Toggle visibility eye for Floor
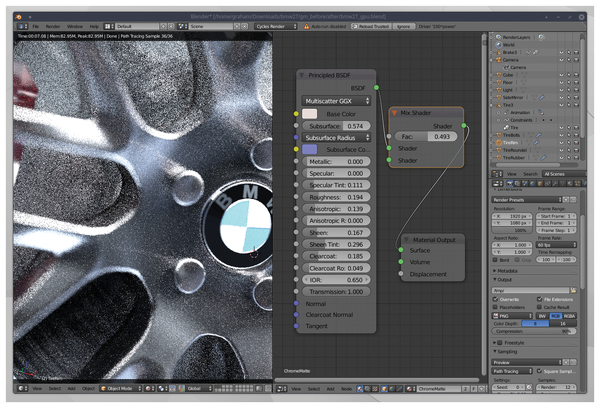The width and height of the screenshot is (600, 408). (x=561, y=83)
